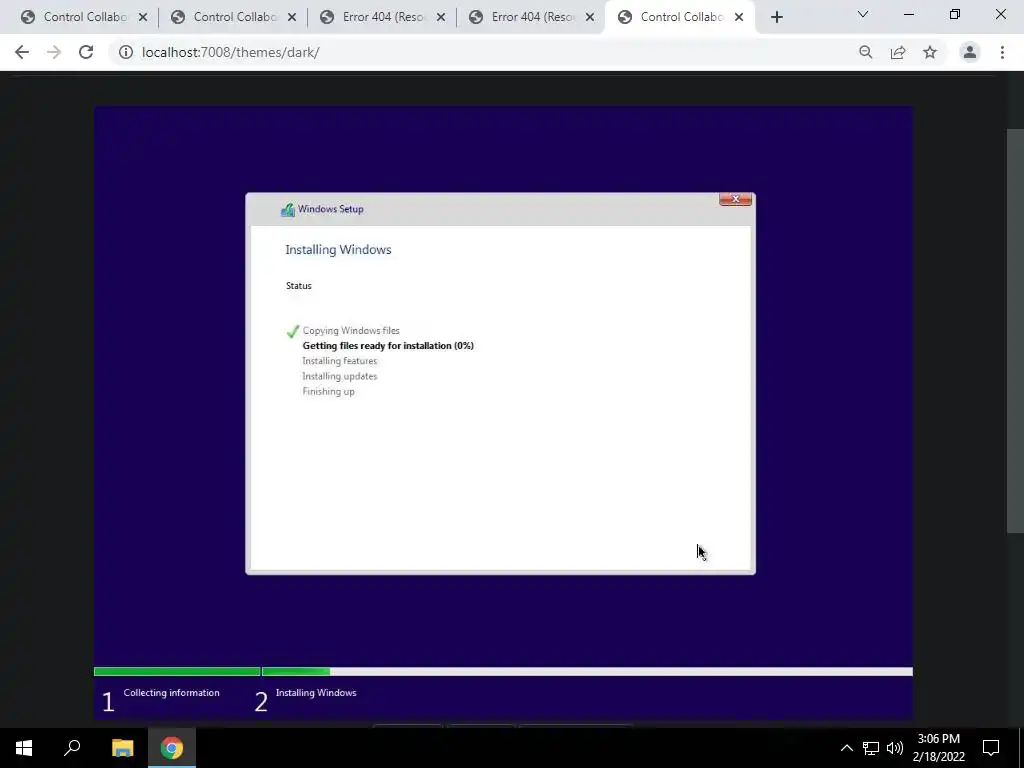Bookmark this page with the star icon
1024x768 pixels.
point(930,52)
